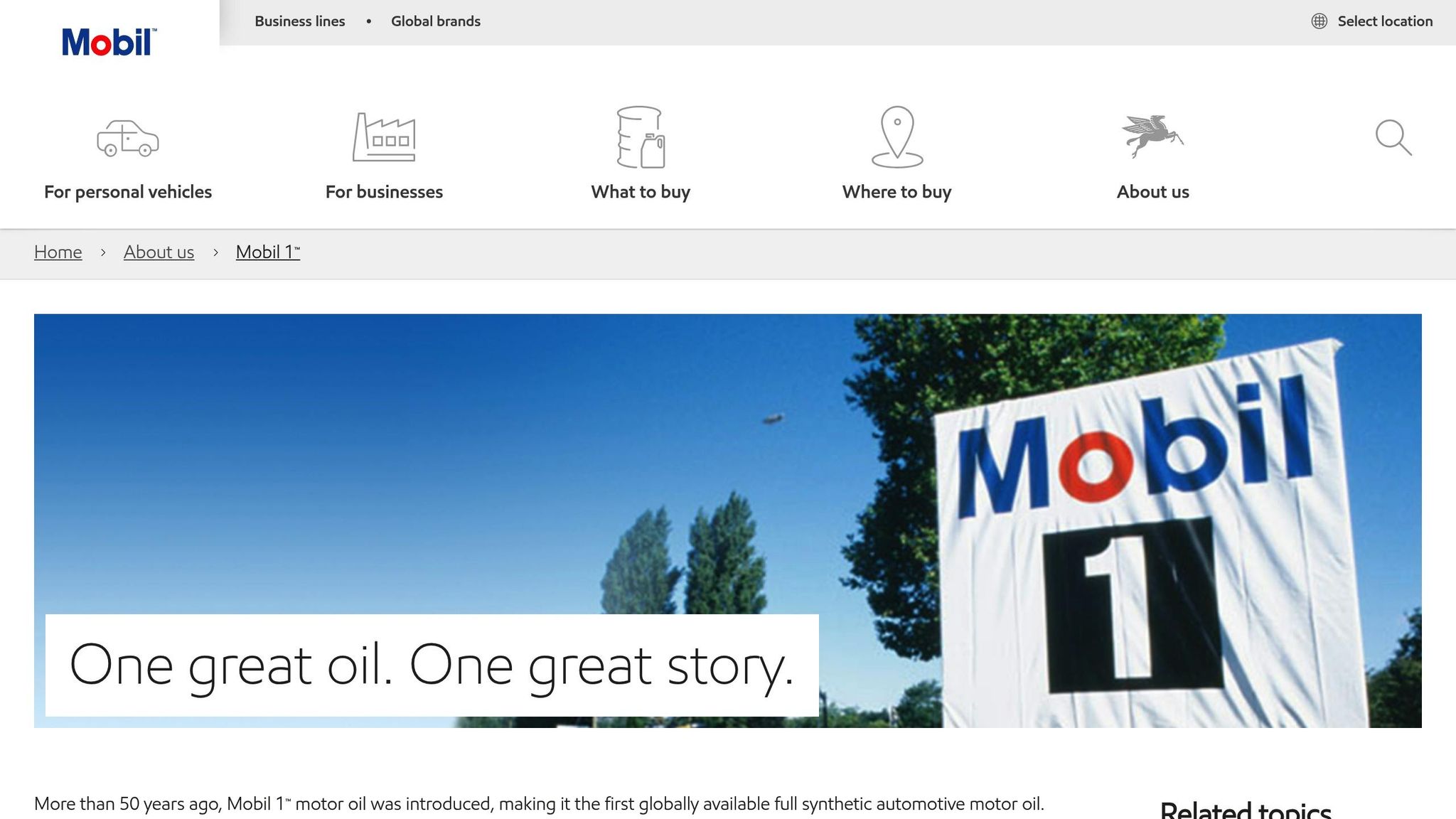The height and width of the screenshot is (819, 1456).
Task: Open the Global brands menu
Action: [x=435, y=21]
